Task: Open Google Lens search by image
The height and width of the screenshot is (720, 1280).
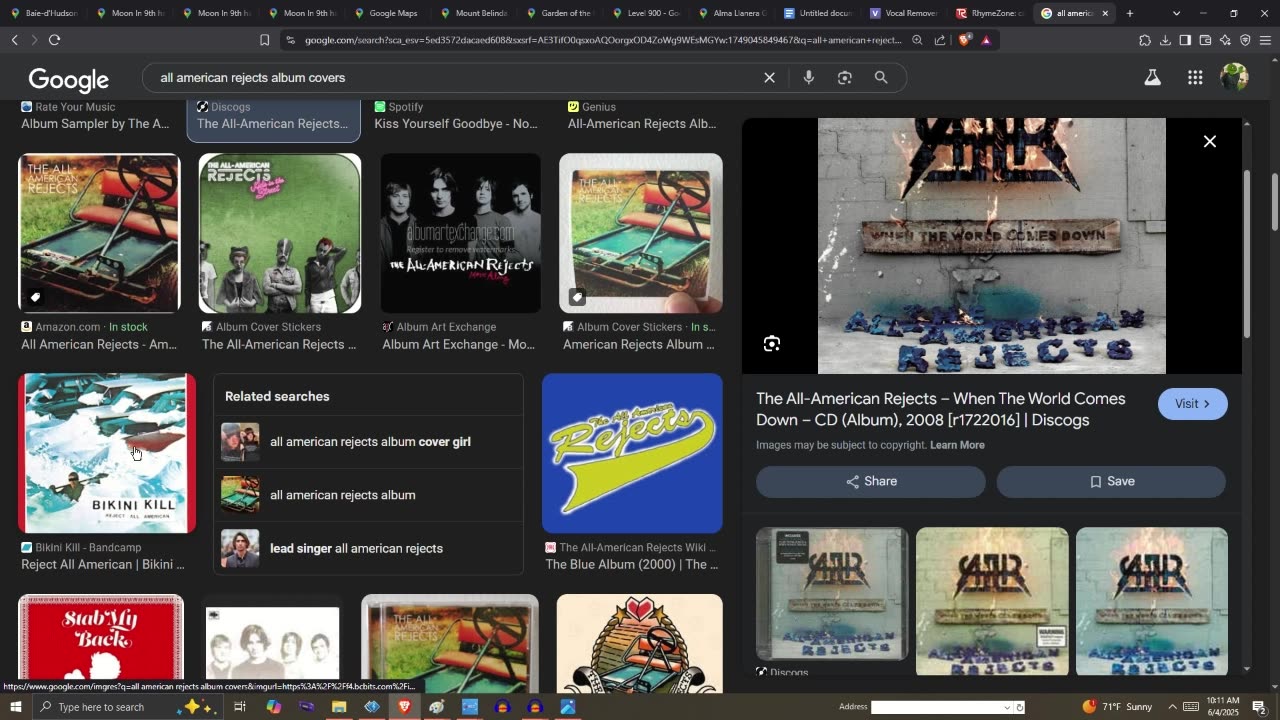Action: tap(845, 78)
